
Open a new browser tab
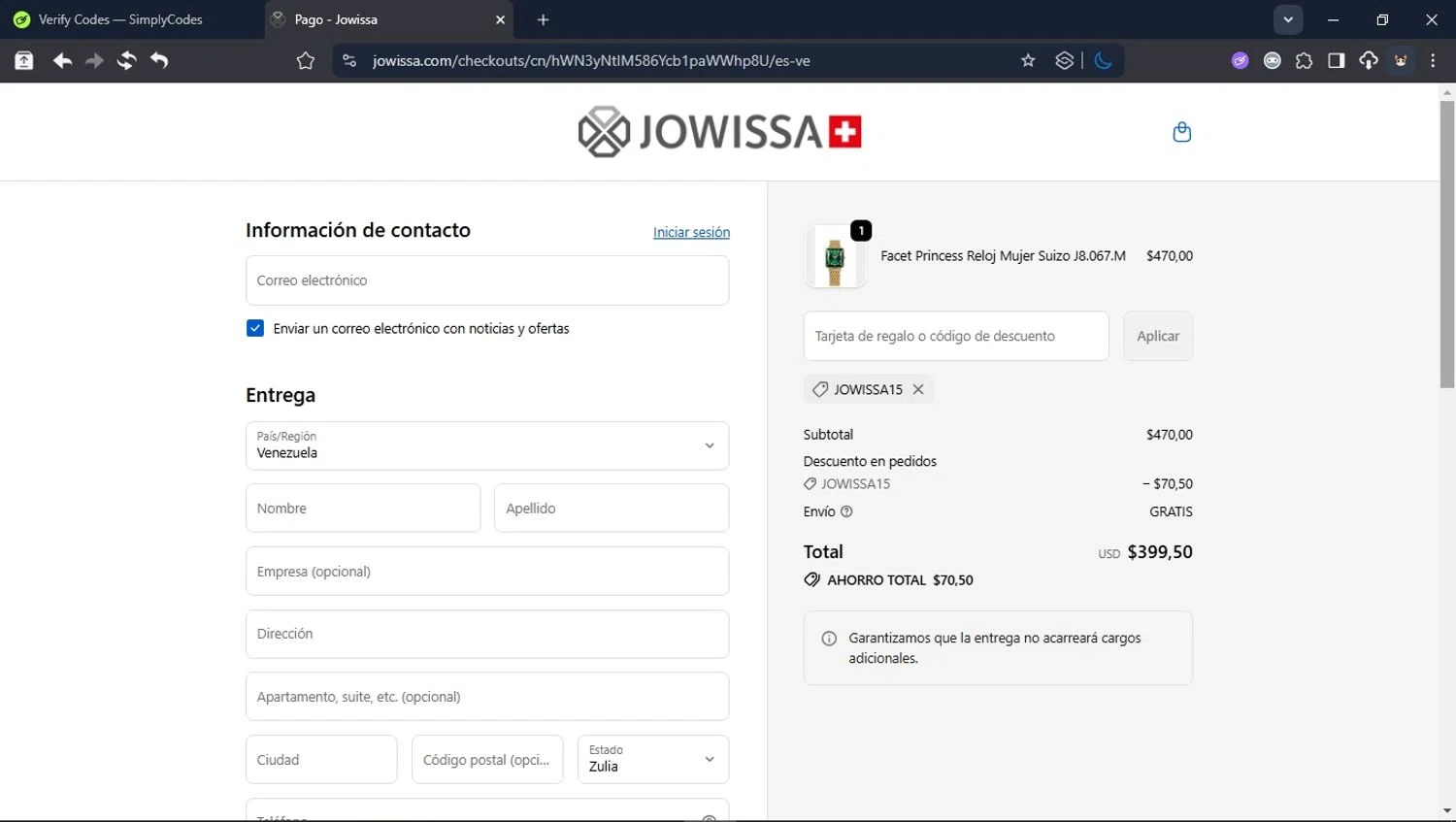[543, 19]
